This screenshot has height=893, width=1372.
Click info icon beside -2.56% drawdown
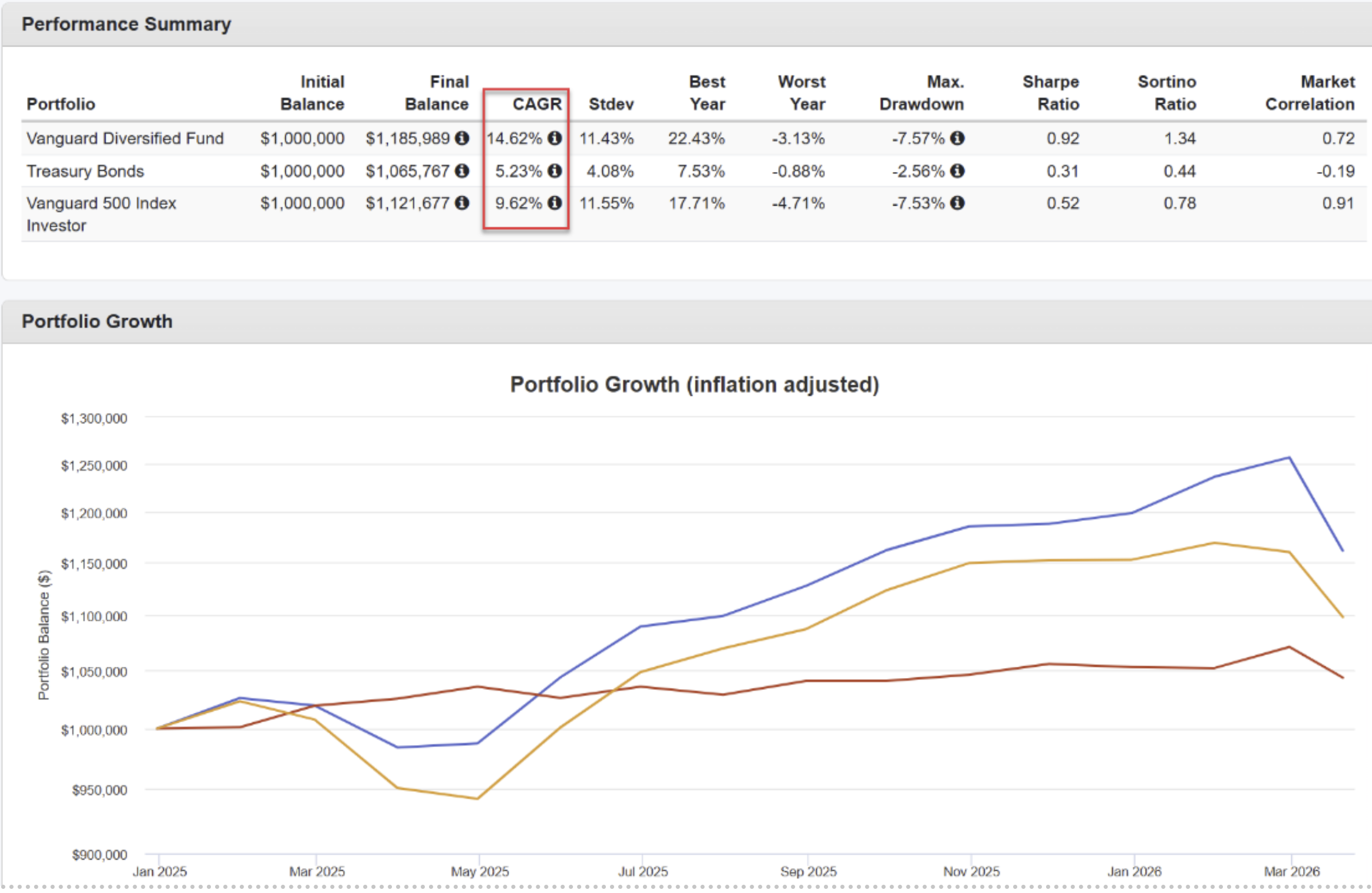[958, 171]
